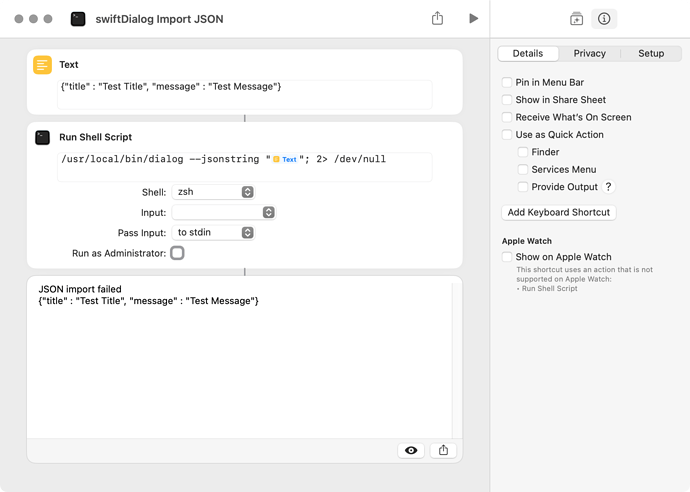Viewport: 690px width, 492px height.
Task: Select the Run Shell Script action title
Action: point(95,137)
